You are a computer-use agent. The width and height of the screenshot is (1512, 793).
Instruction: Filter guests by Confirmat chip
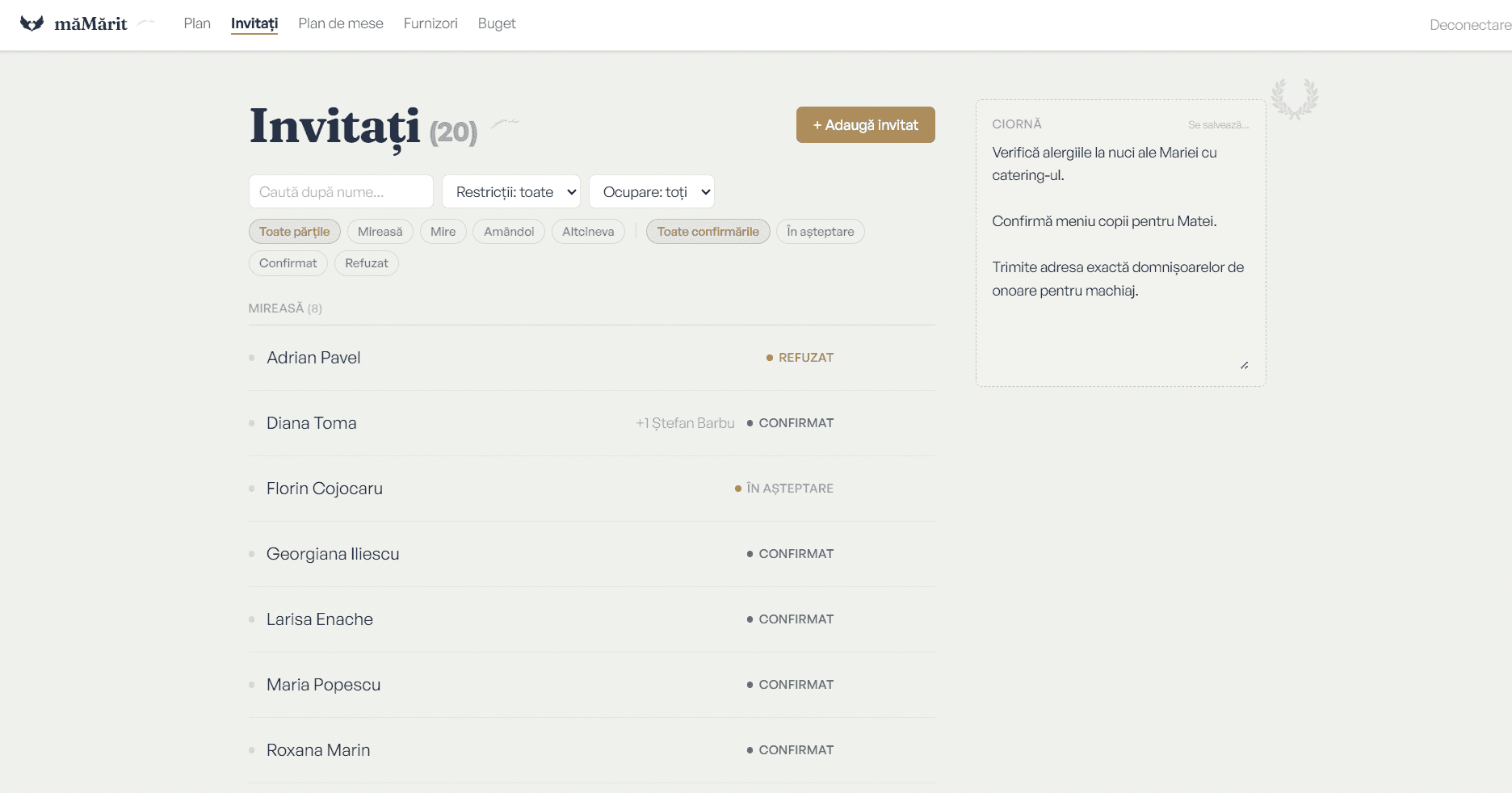point(288,263)
